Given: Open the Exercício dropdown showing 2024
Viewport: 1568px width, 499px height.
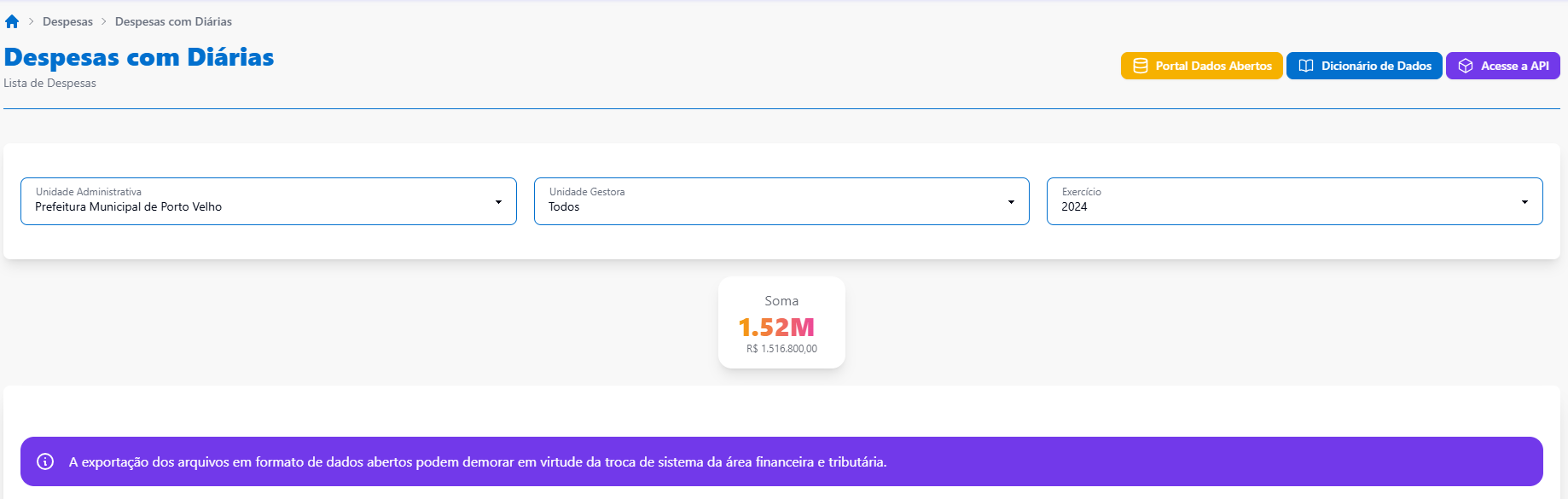Looking at the screenshot, I should (1280, 201).
